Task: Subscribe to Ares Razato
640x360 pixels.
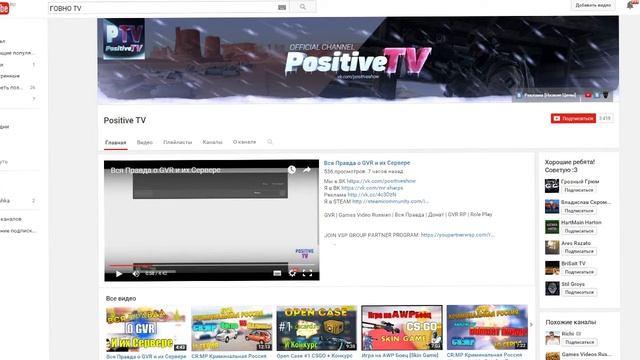Action: pos(579,251)
